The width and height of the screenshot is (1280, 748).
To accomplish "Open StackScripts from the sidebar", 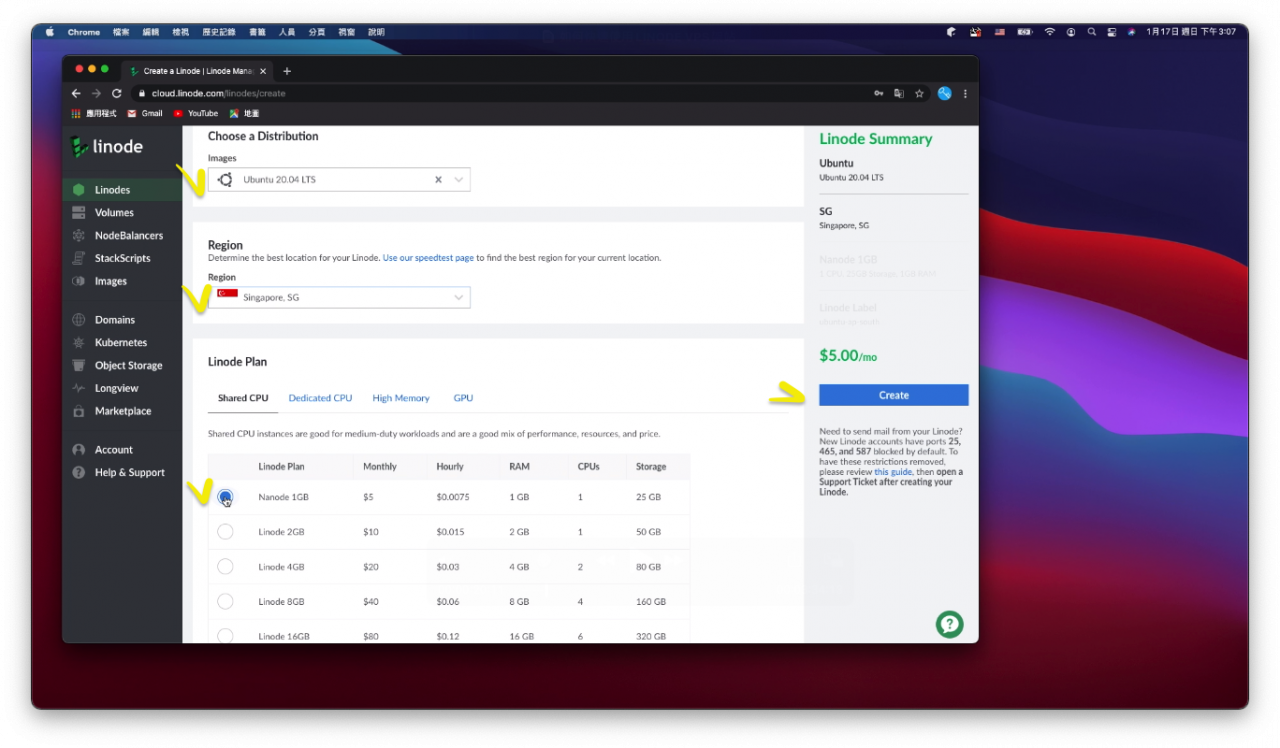I will tap(122, 259).
